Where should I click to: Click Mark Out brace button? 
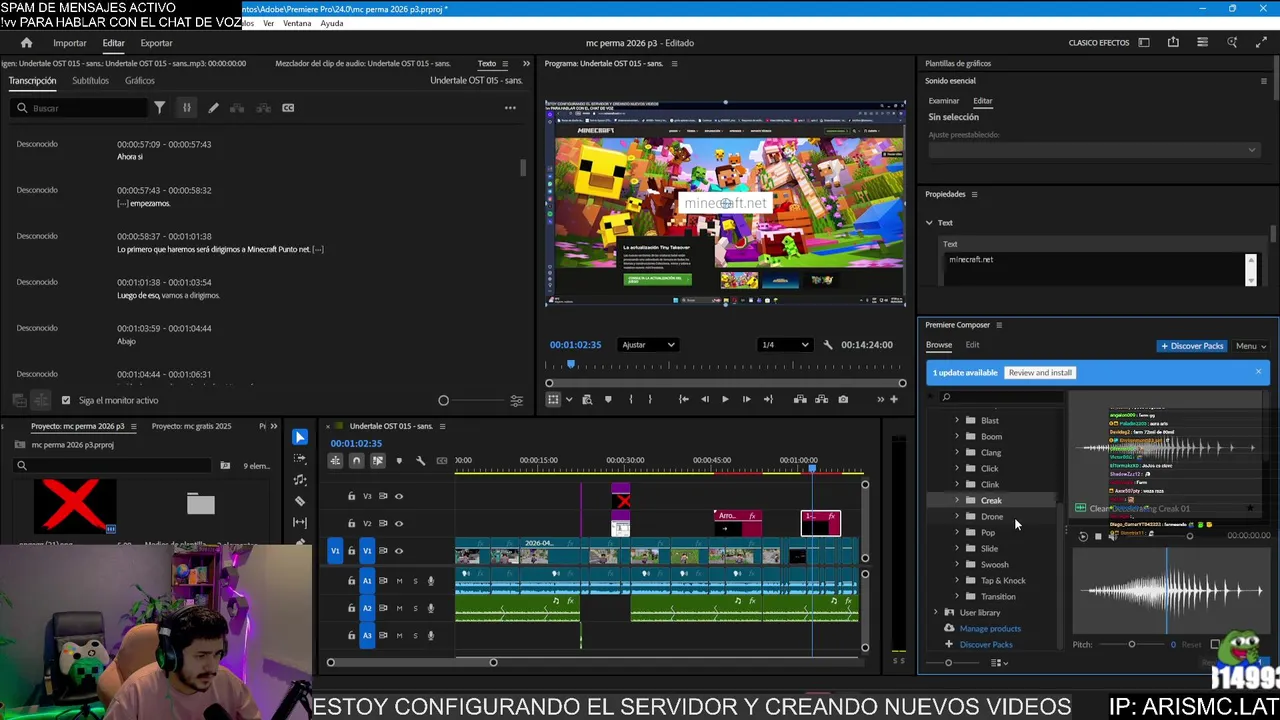(650, 399)
